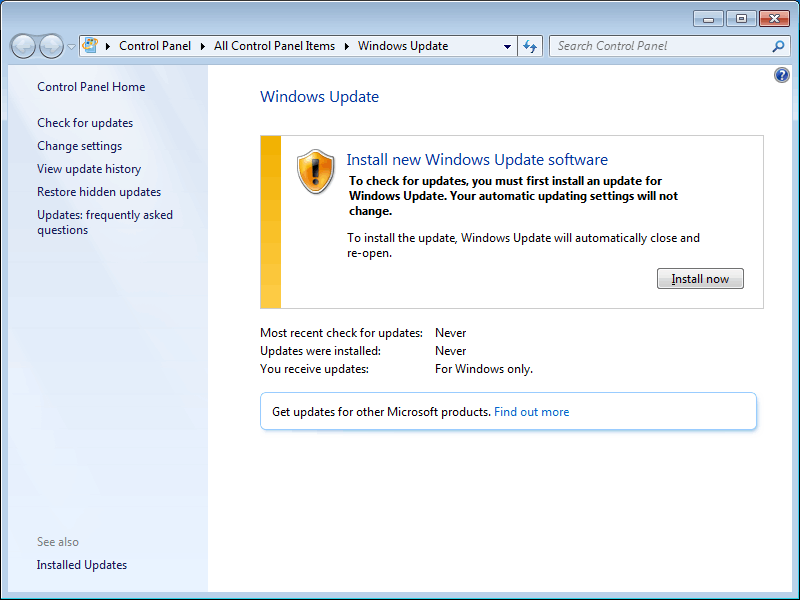Open help via the question mark icon
The height and width of the screenshot is (600, 800).
[781, 74]
